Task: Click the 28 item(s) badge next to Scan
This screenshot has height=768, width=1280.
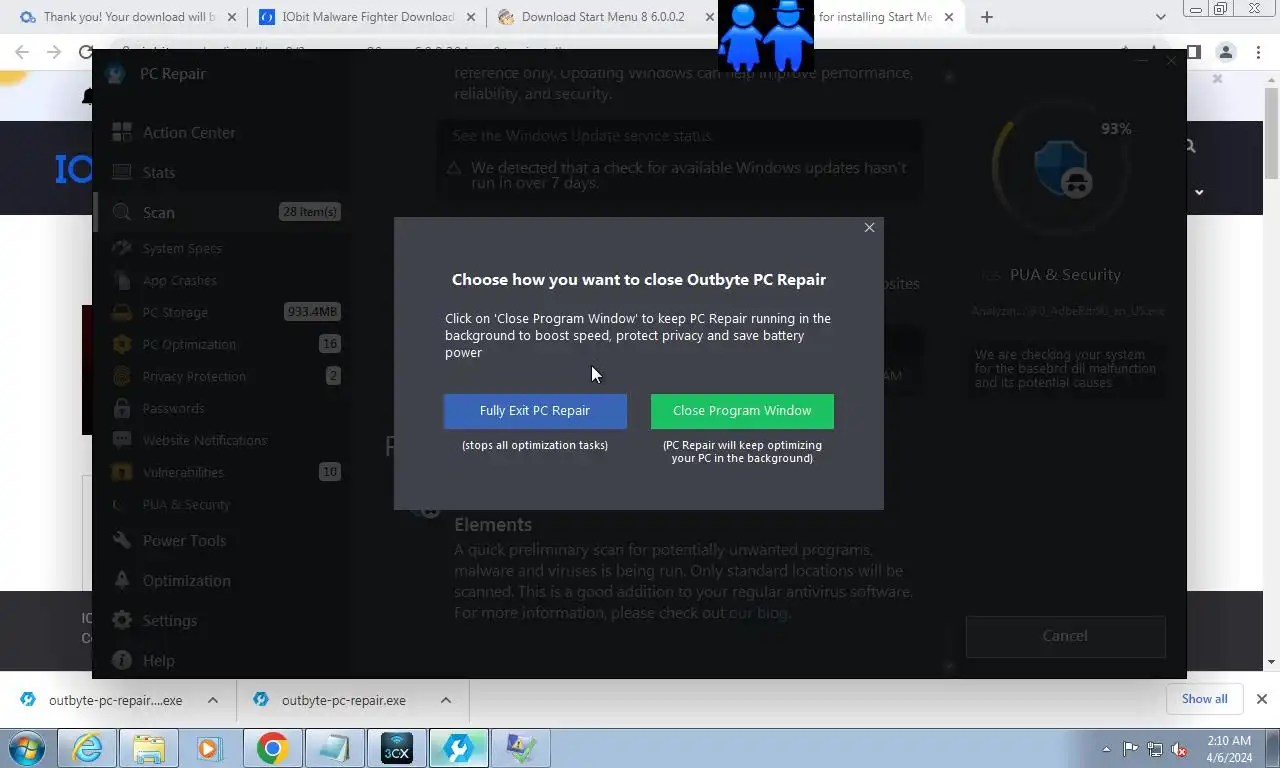Action: click(x=310, y=212)
